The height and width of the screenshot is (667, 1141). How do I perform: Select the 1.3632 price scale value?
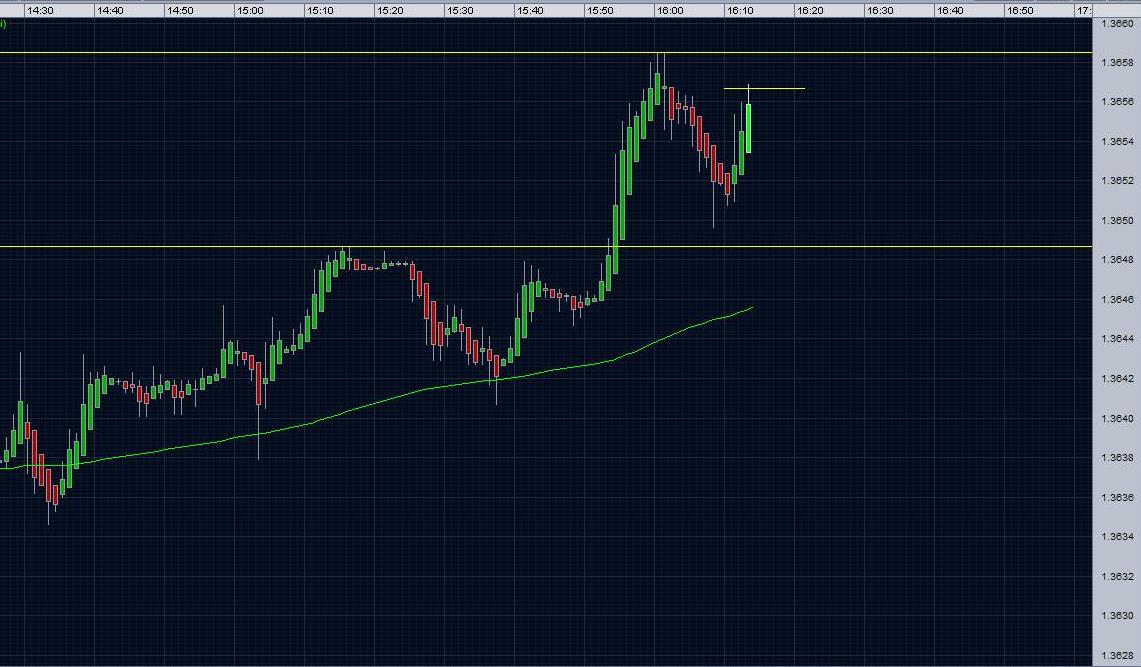click(x=1117, y=577)
